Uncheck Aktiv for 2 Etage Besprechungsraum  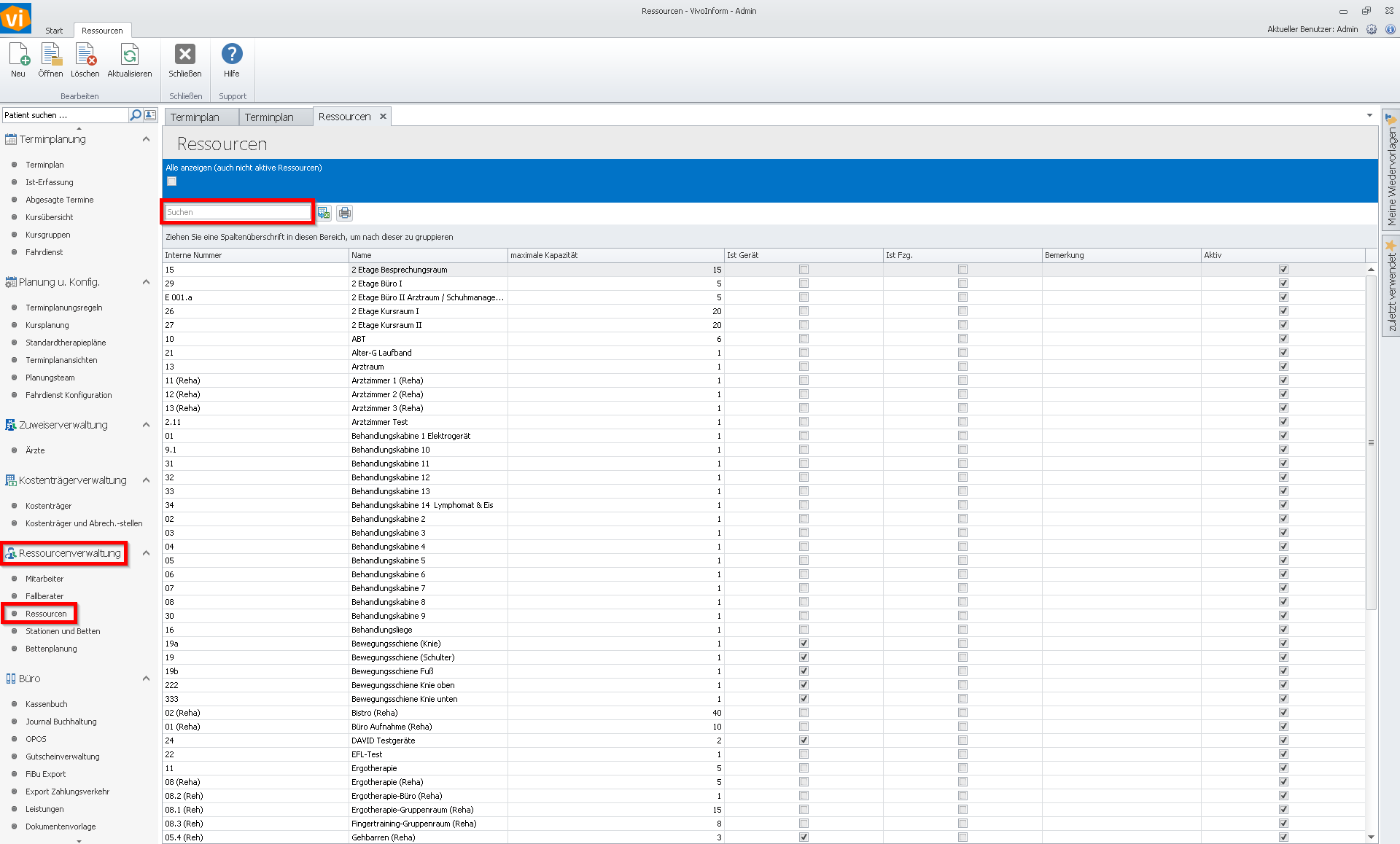coord(1283,270)
